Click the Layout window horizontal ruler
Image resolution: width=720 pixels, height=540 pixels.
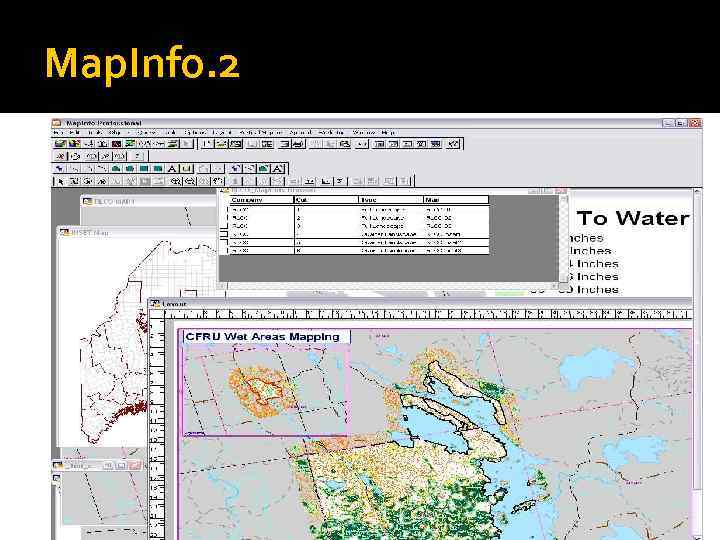[428, 315]
